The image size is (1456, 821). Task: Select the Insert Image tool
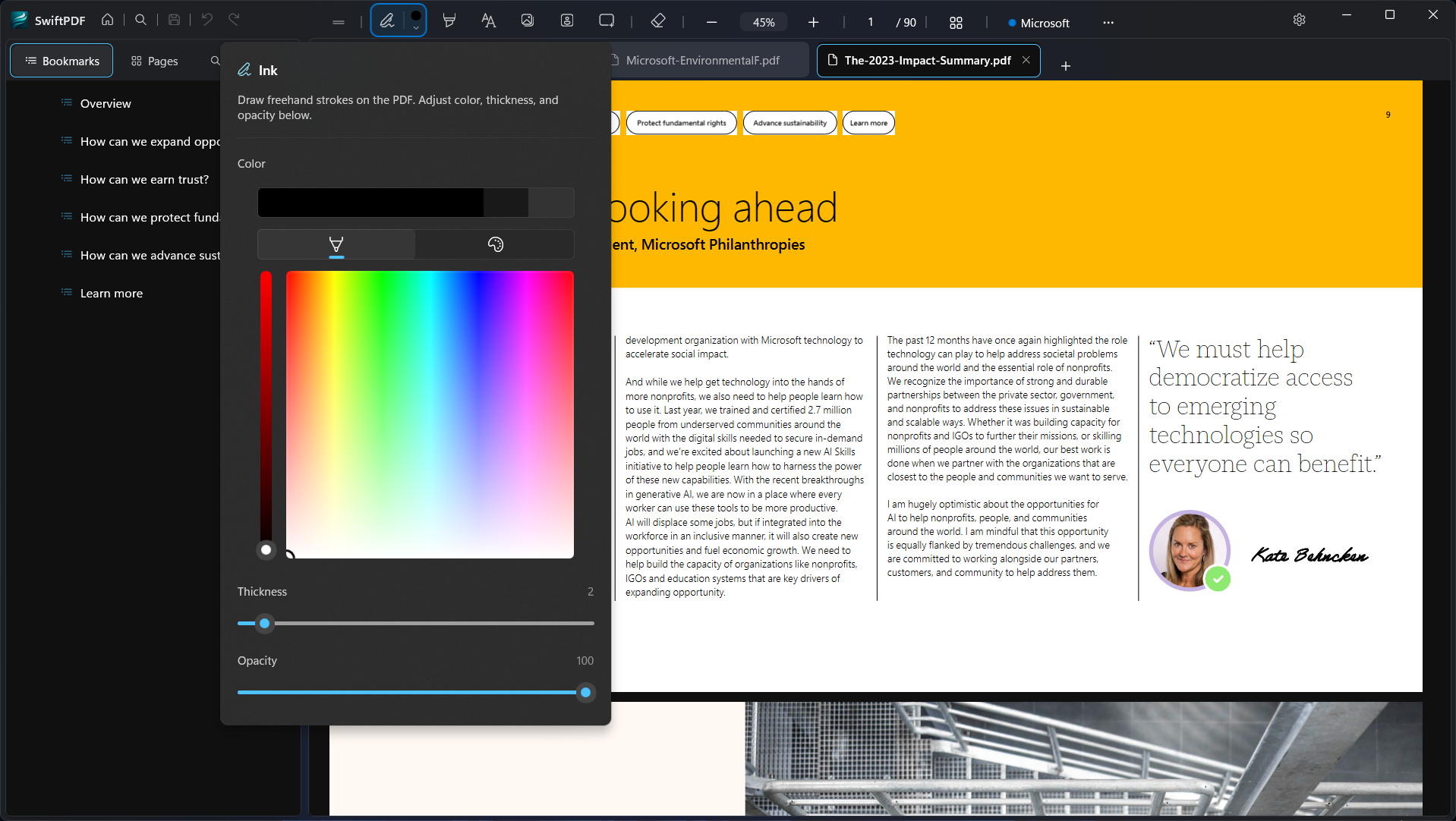point(528,20)
